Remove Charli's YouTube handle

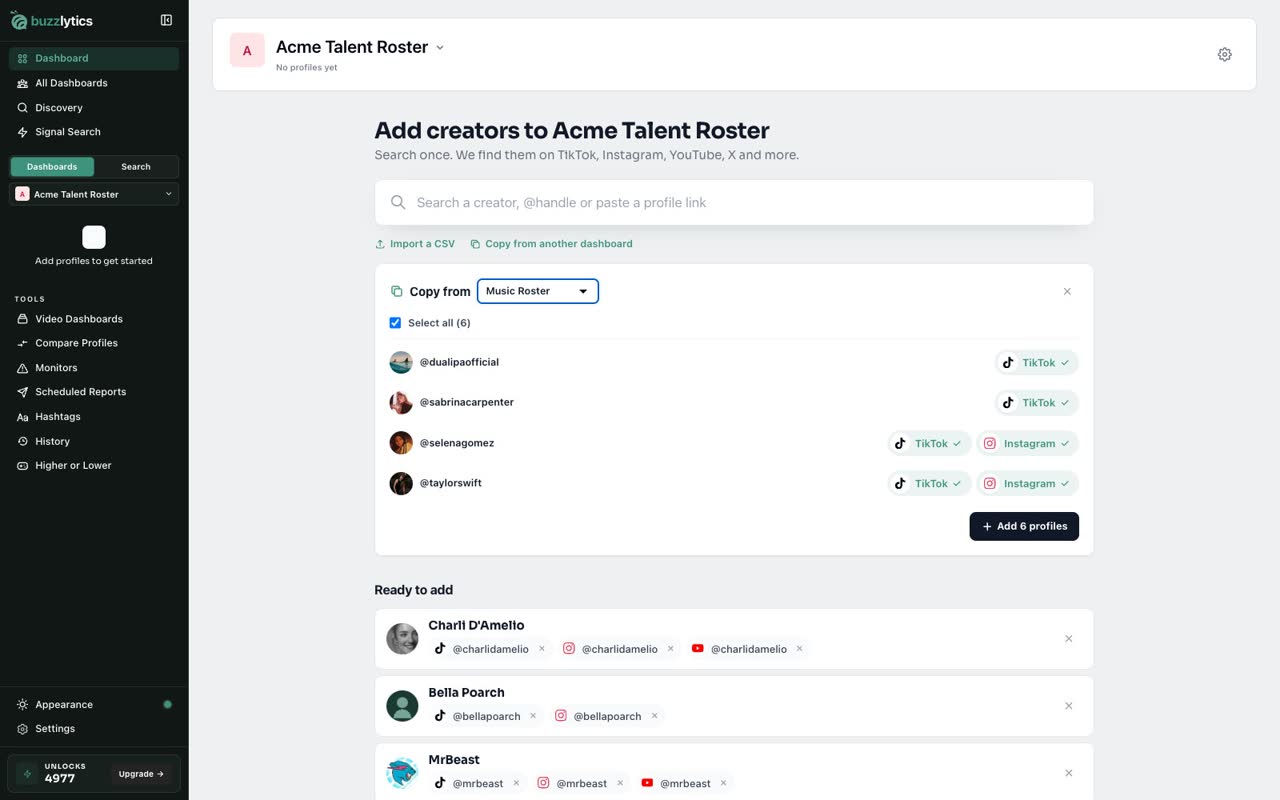[x=799, y=649]
